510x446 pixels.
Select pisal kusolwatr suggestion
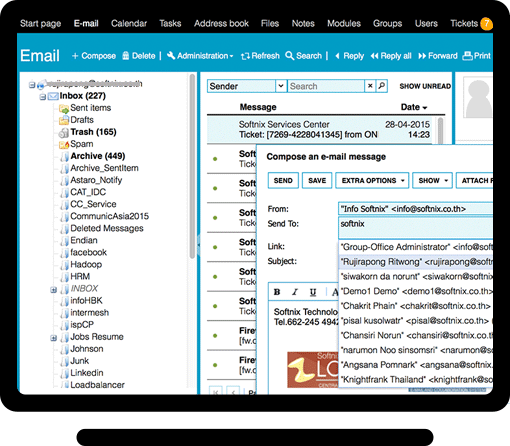(416, 321)
